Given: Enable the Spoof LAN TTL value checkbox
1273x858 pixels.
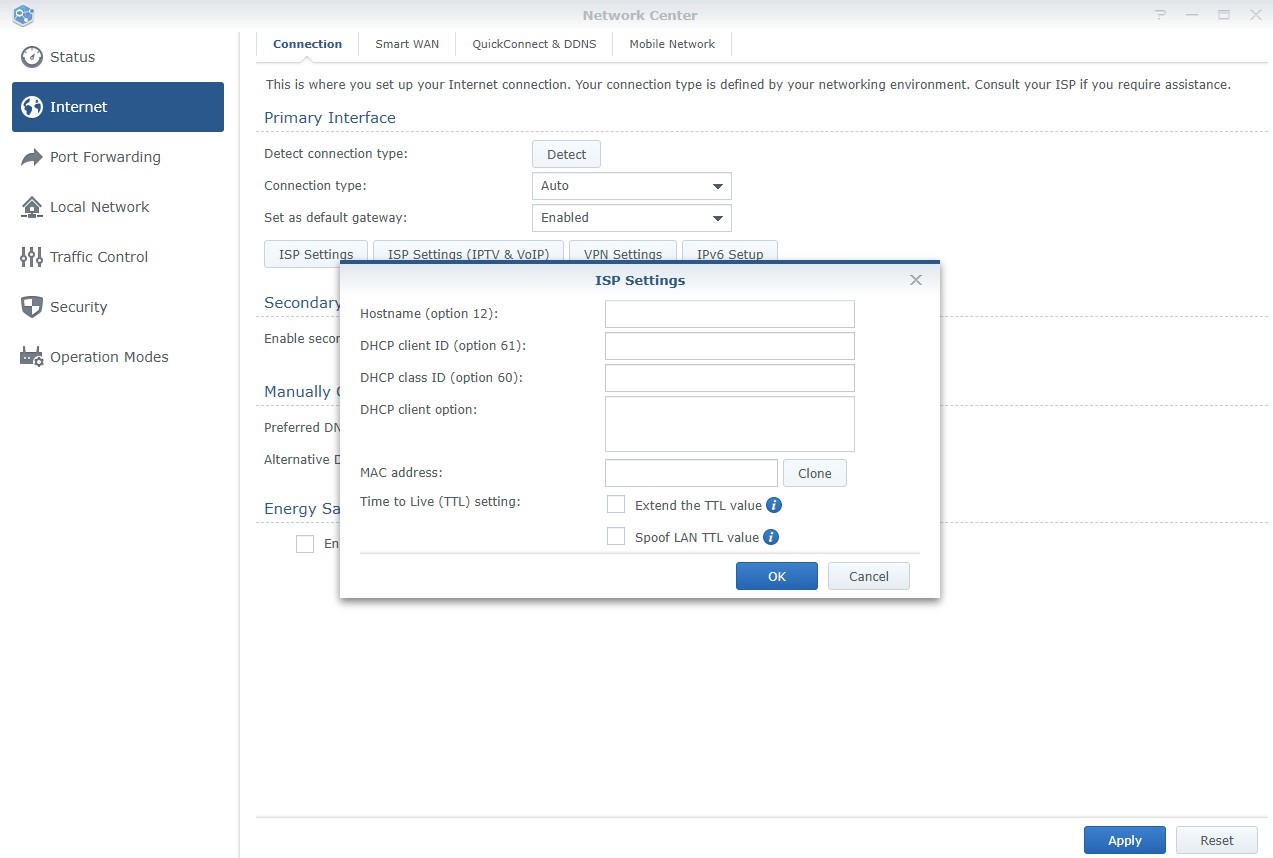Looking at the screenshot, I should (616, 537).
